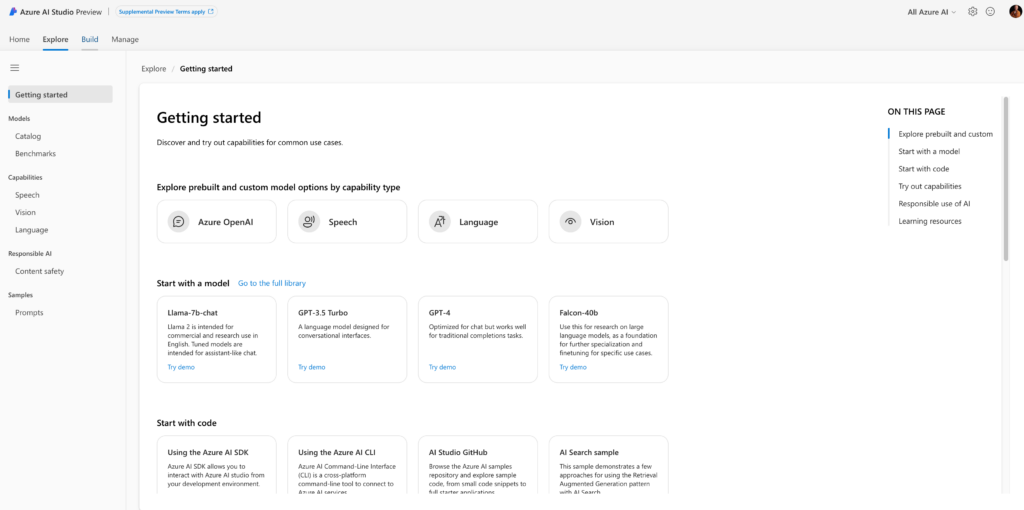Jump to Learning resources in page outline

[x=929, y=221]
